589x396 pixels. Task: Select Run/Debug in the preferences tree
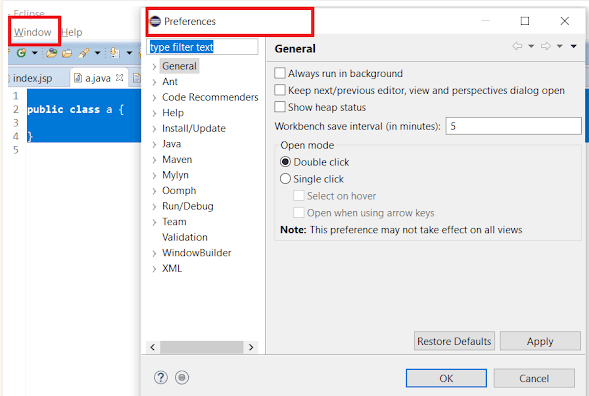(x=187, y=206)
